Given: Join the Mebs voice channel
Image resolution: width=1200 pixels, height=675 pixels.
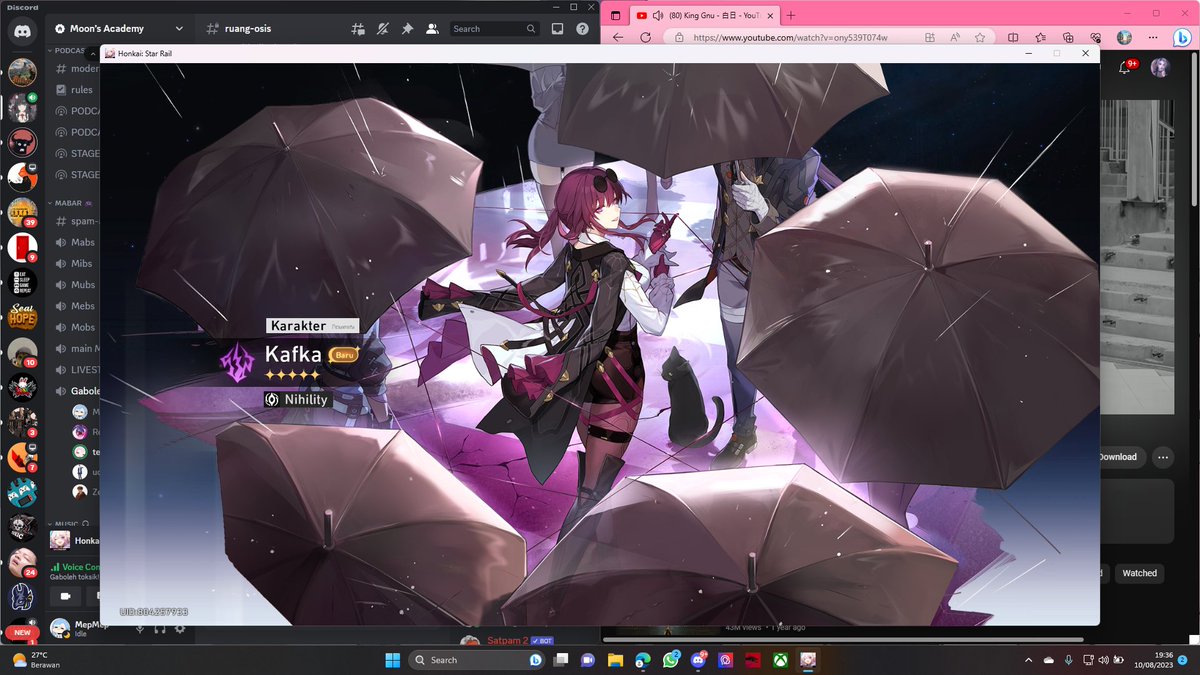Looking at the screenshot, I should (x=75, y=306).
